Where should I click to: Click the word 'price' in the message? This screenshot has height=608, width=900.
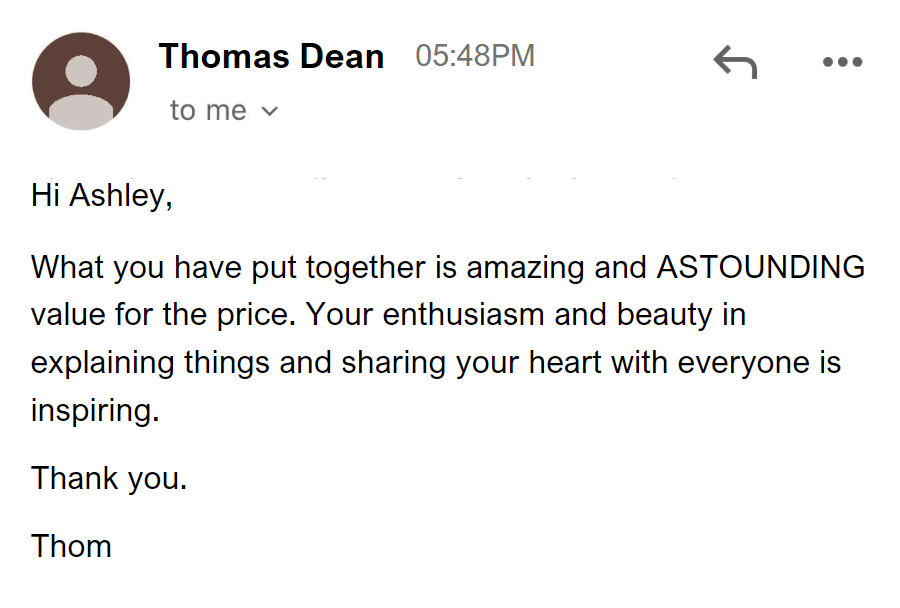(x=253, y=315)
